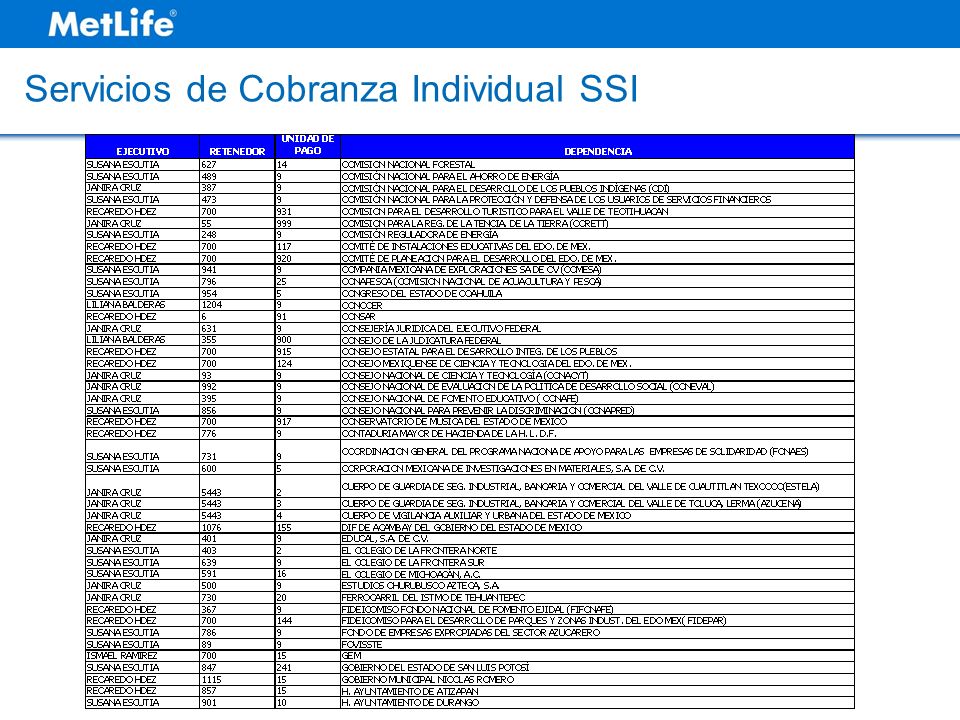Click the MetLife logo in the header
960x720 pixels.
click(x=112, y=23)
